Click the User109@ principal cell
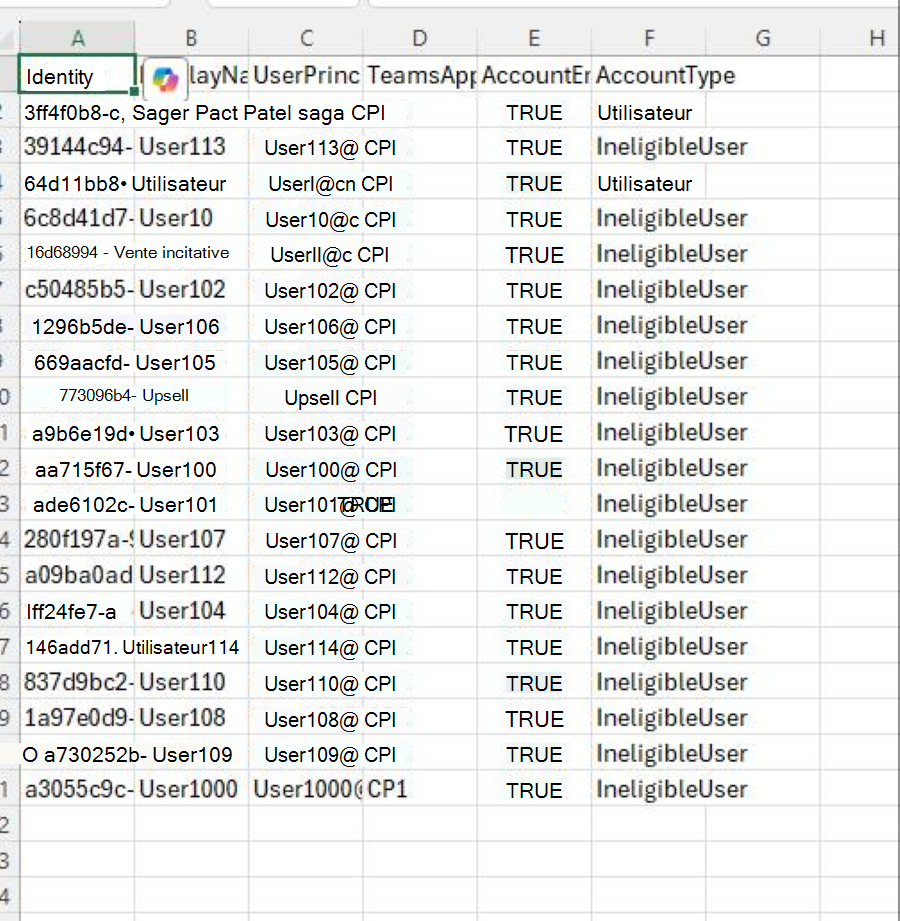 point(310,755)
